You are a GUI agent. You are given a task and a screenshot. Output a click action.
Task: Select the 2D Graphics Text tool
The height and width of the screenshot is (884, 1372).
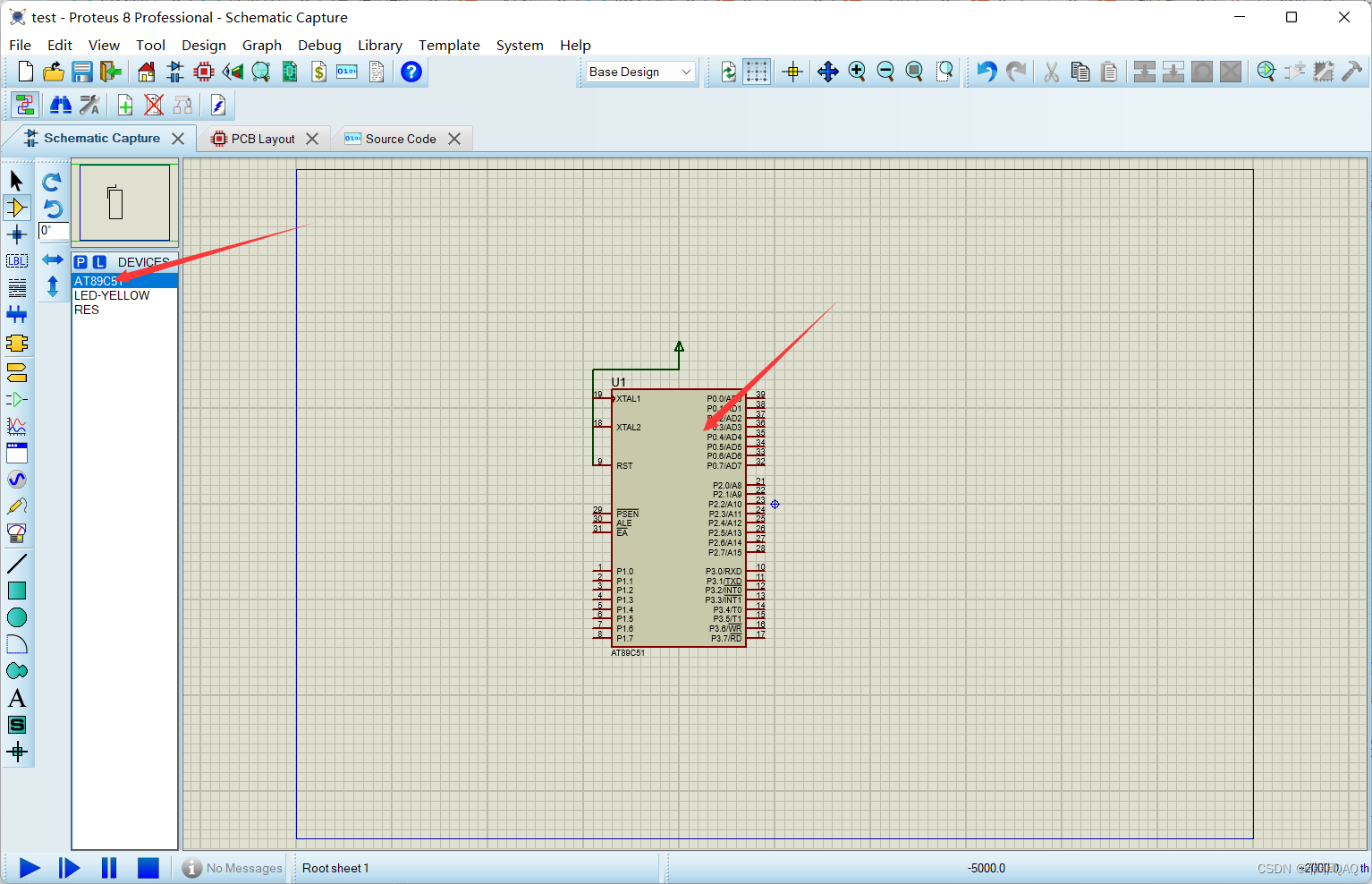pyautogui.click(x=17, y=698)
